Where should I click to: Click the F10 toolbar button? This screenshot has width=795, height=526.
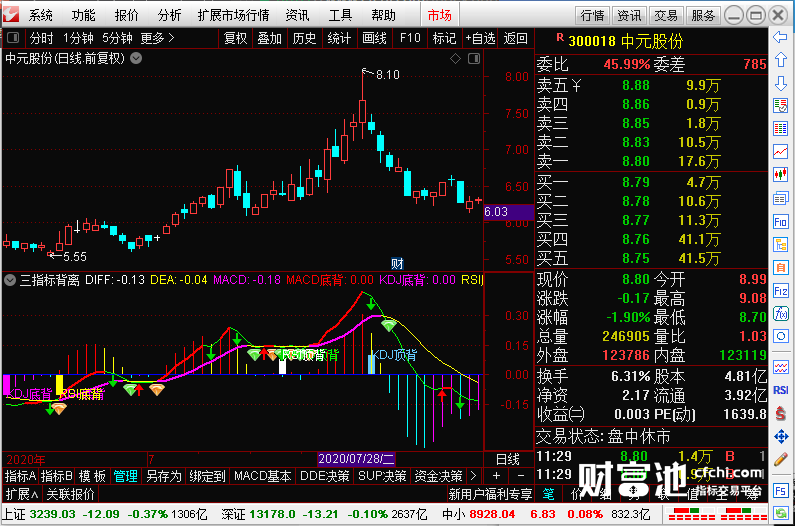(x=410, y=38)
